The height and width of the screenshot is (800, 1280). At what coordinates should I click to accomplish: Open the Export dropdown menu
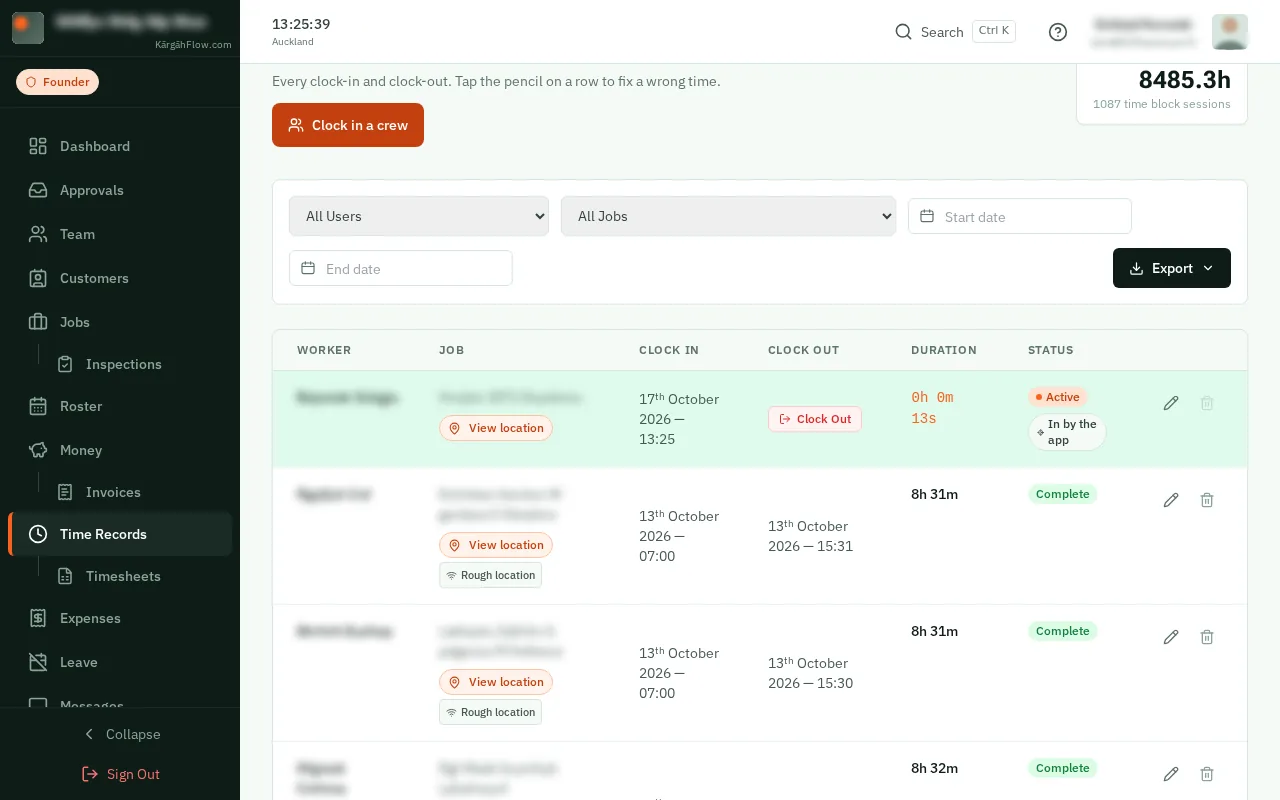(x=1172, y=268)
